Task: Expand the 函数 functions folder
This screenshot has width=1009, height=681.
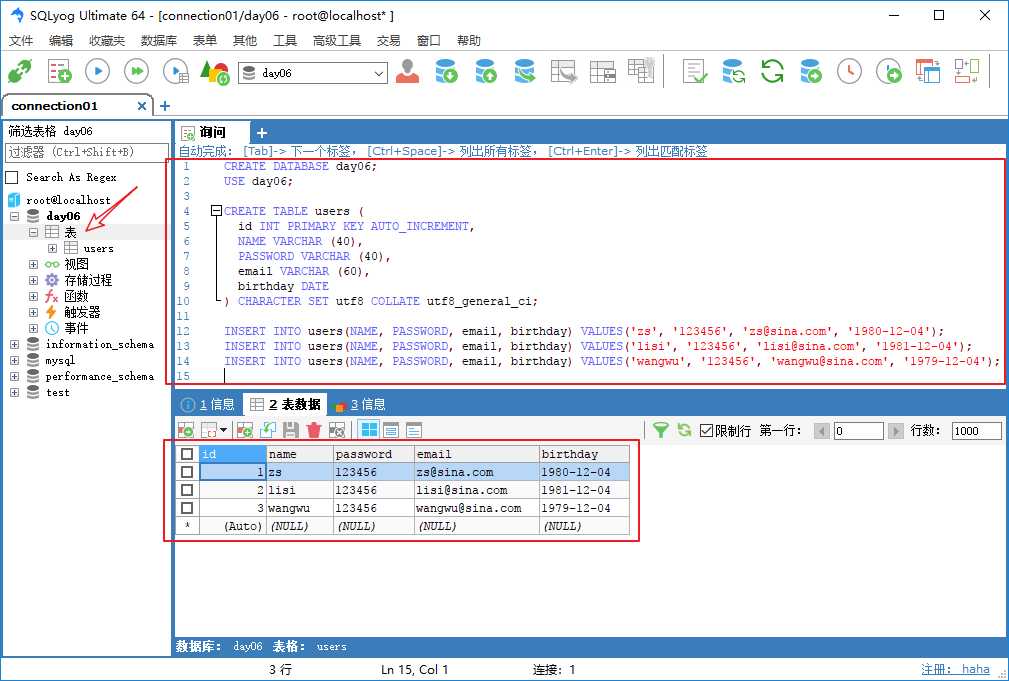Action: [33, 297]
